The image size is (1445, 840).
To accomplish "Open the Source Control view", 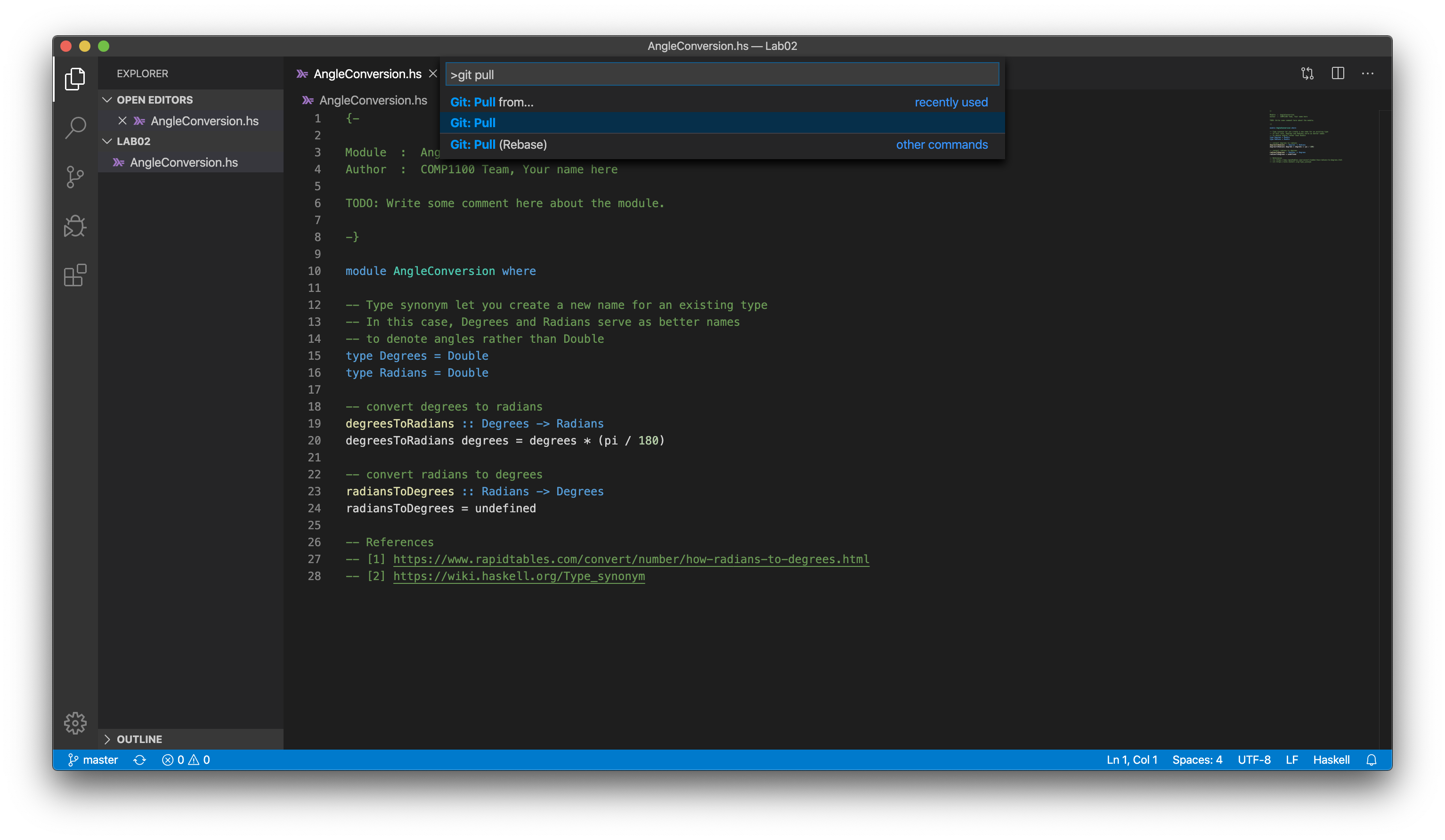I will click(x=75, y=178).
